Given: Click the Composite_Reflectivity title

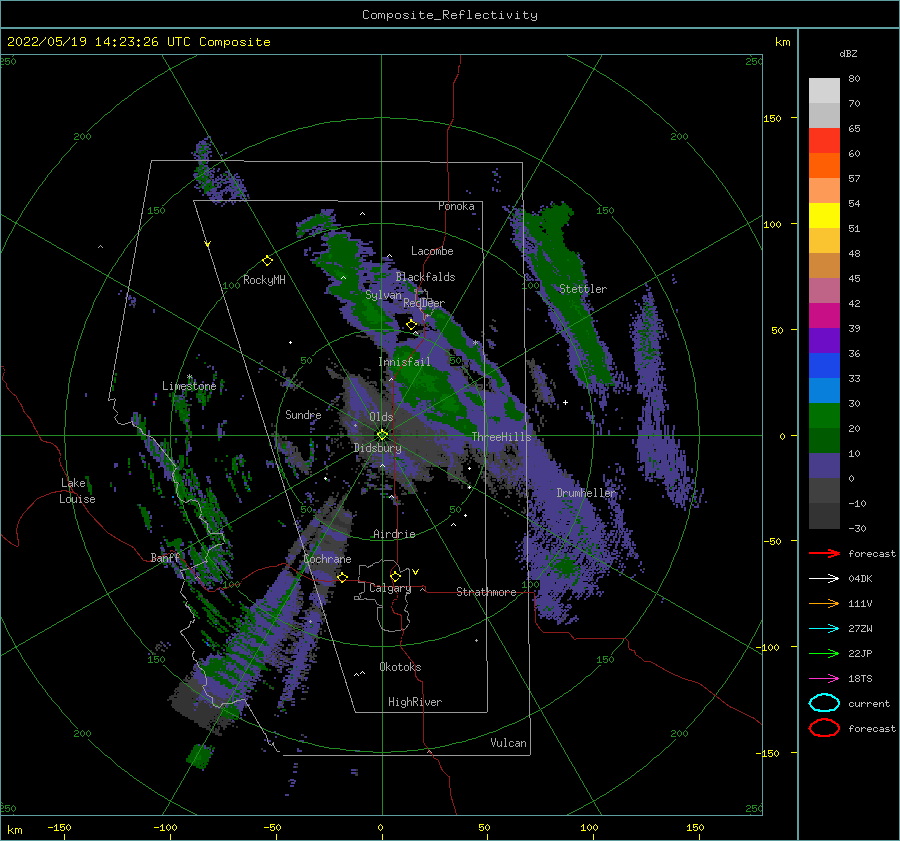Looking at the screenshot, I should point(449,15).
